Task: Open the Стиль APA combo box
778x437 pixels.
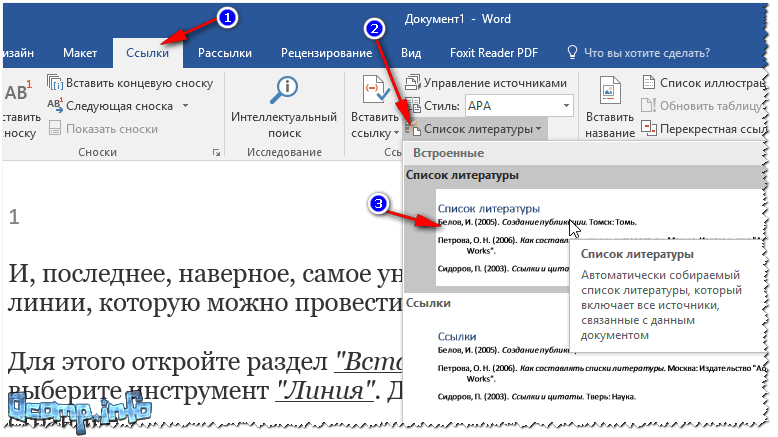Action: click(x=519, y=106)
